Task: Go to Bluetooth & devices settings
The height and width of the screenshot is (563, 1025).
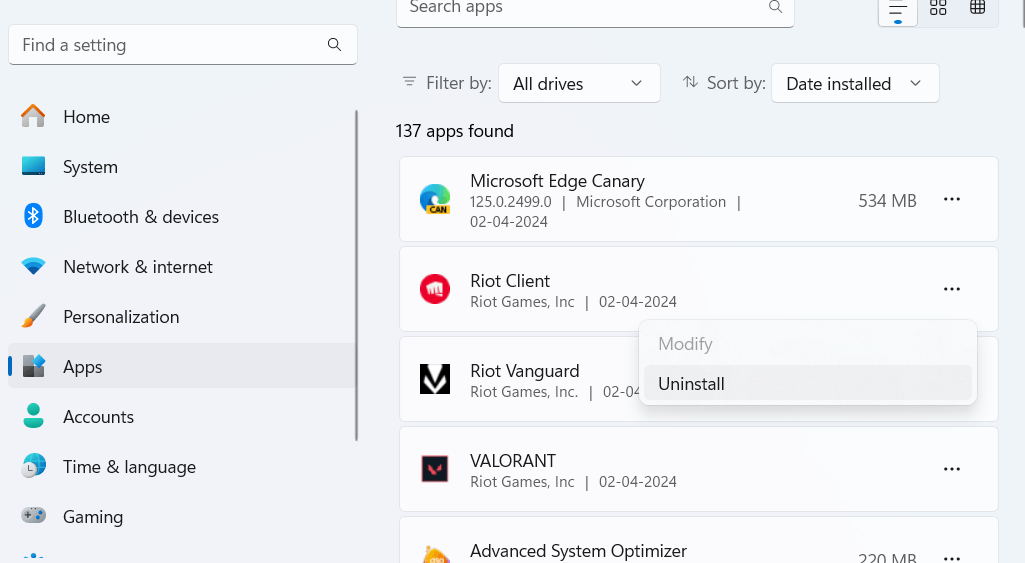Action: click(x=140, y=217)
